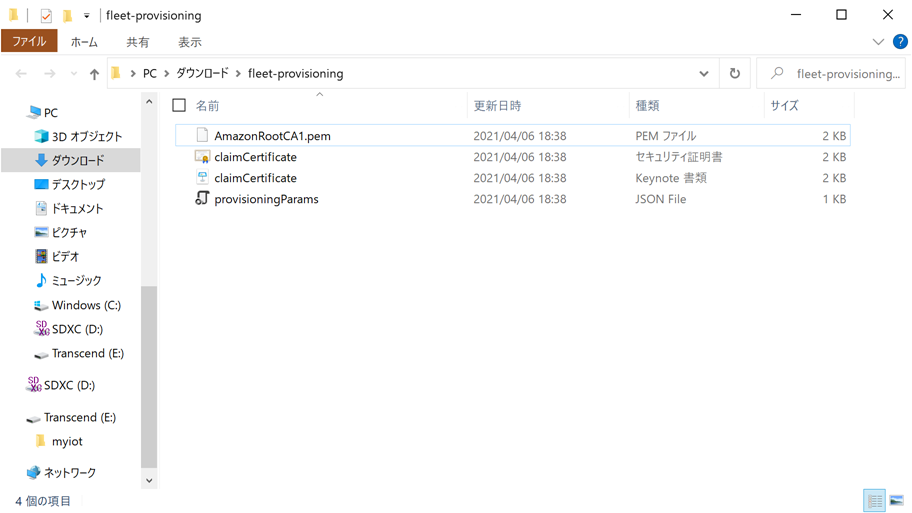
Task: Open Explorer help question mark icon
Action: point(900,42)
